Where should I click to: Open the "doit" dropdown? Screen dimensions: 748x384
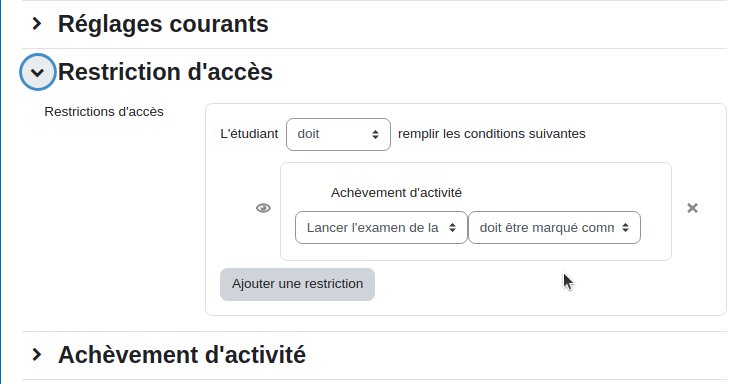point(338,134)
